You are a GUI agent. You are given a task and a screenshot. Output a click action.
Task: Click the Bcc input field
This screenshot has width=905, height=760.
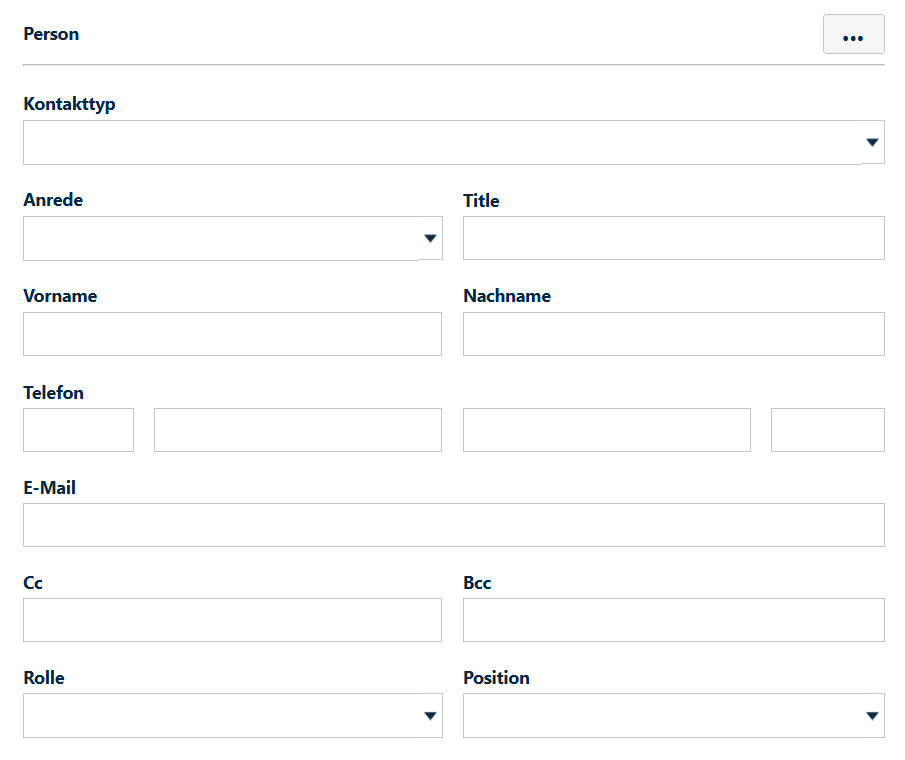pos(674,620)
